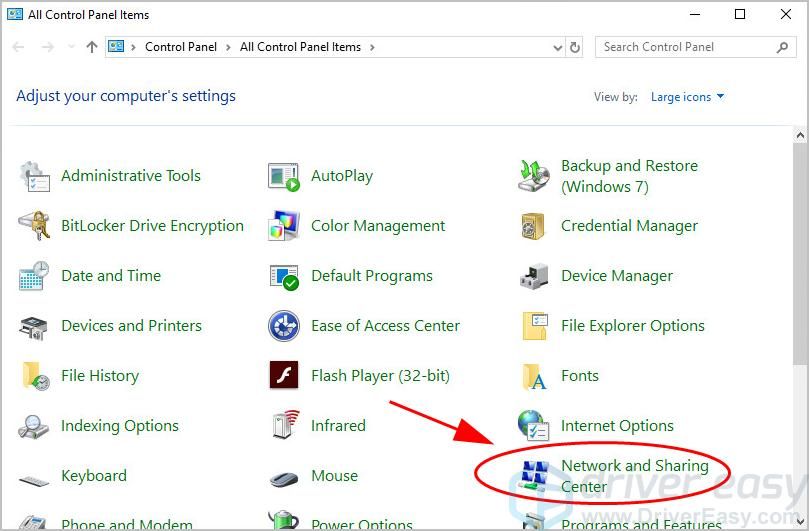809x531 pixels.
Task: Open the Color Management icon
Action: 284,226
